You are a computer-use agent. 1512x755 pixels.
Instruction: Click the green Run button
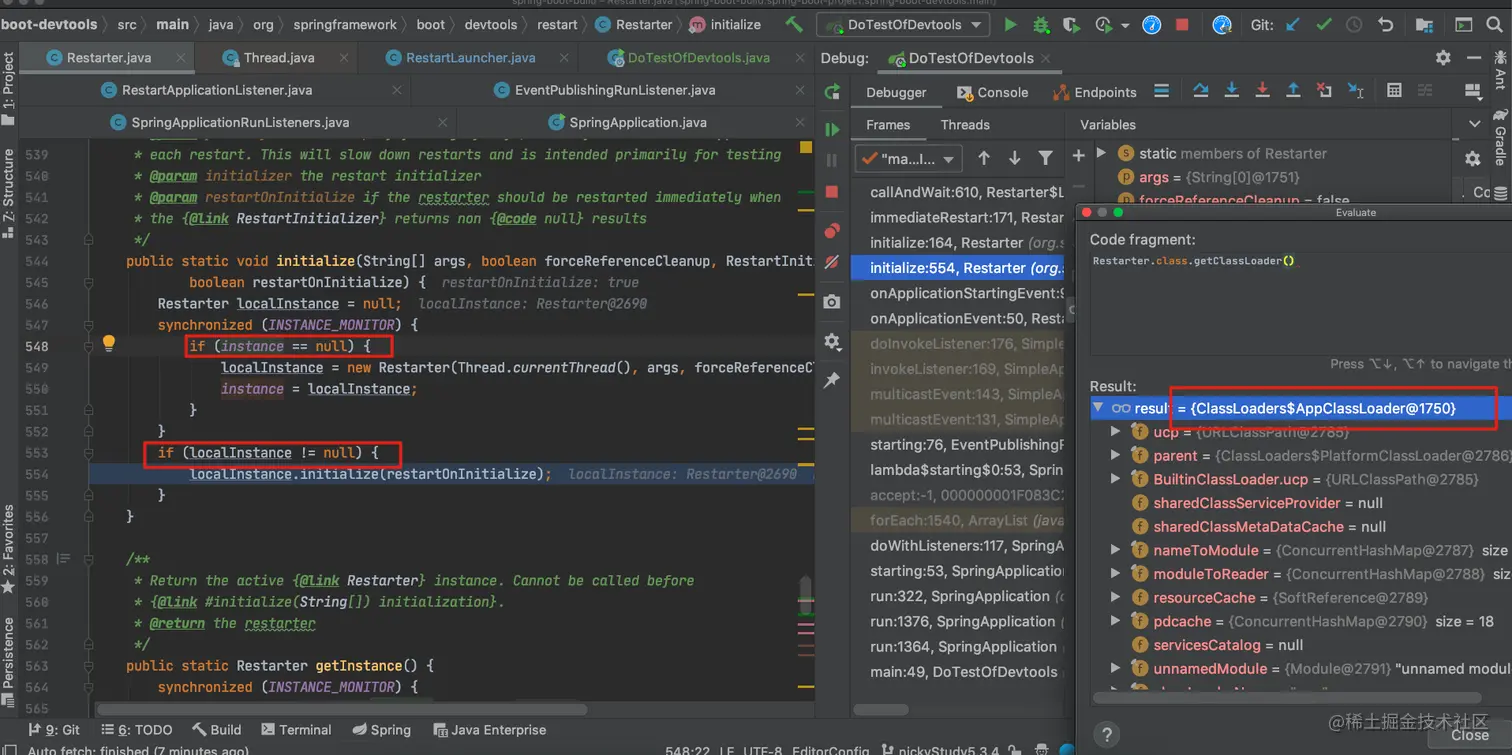1010,24
